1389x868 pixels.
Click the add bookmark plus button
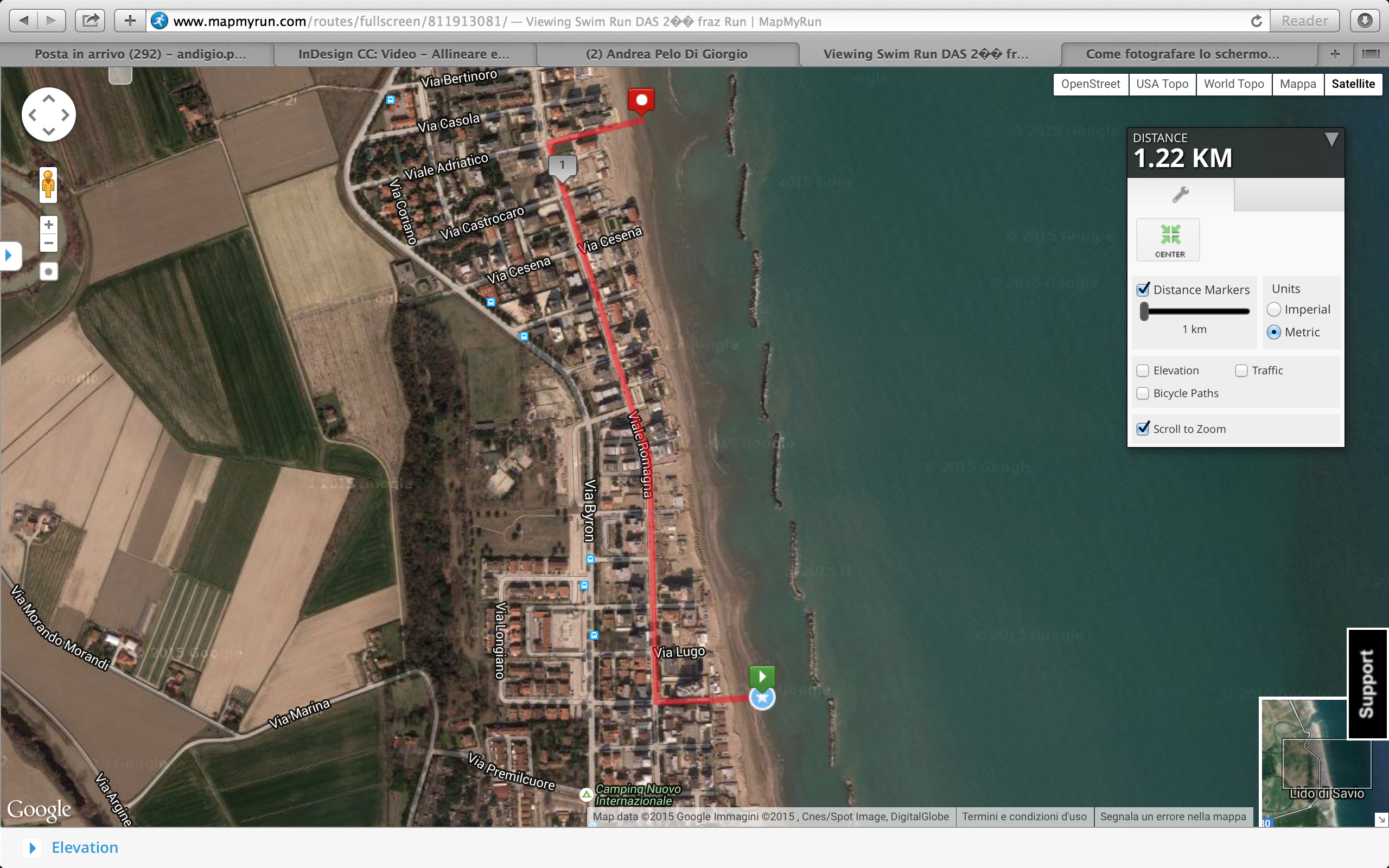[x=130, y=21]
